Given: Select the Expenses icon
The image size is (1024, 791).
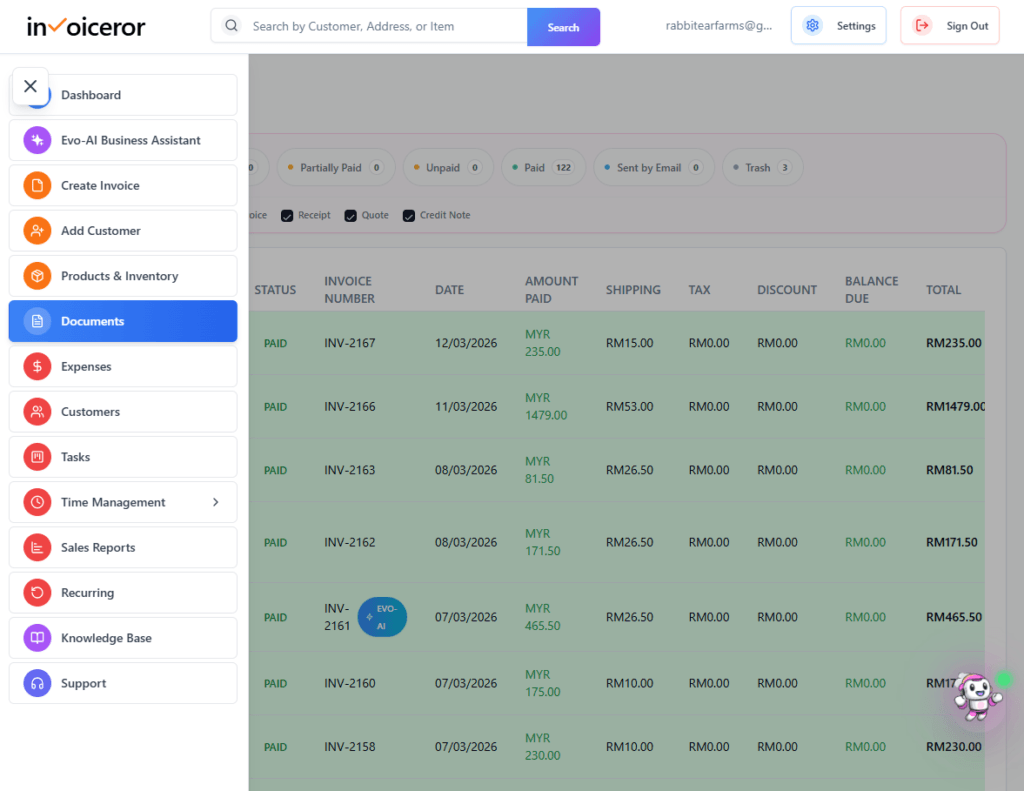Looking at the screenshot, I should 36,366.
